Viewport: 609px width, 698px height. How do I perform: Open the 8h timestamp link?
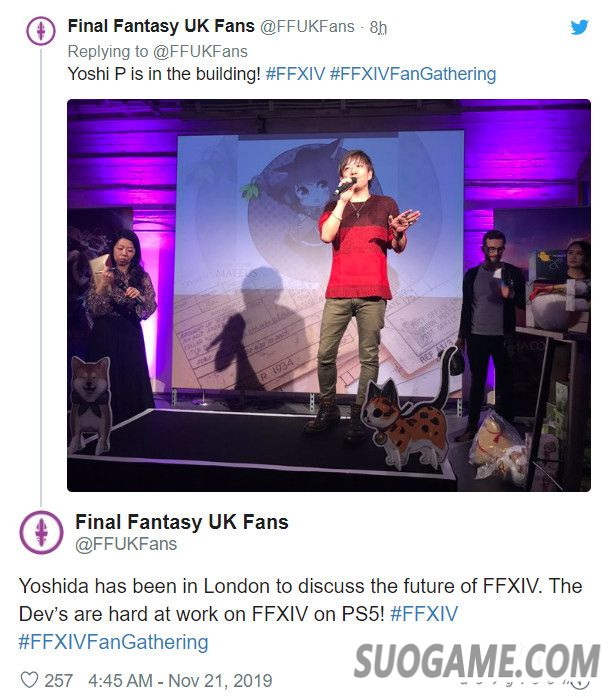pyautogui.click(x=378, y=28)
